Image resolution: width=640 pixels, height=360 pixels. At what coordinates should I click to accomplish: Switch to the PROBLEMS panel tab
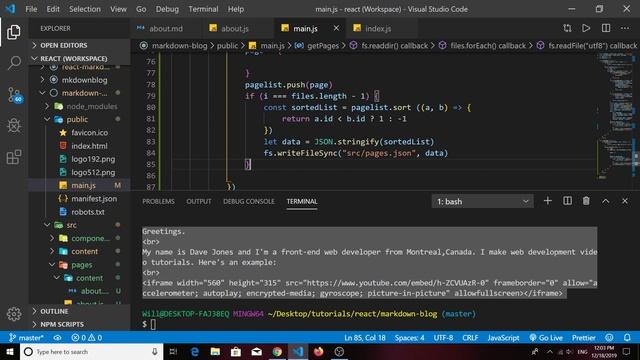point(158,201)
